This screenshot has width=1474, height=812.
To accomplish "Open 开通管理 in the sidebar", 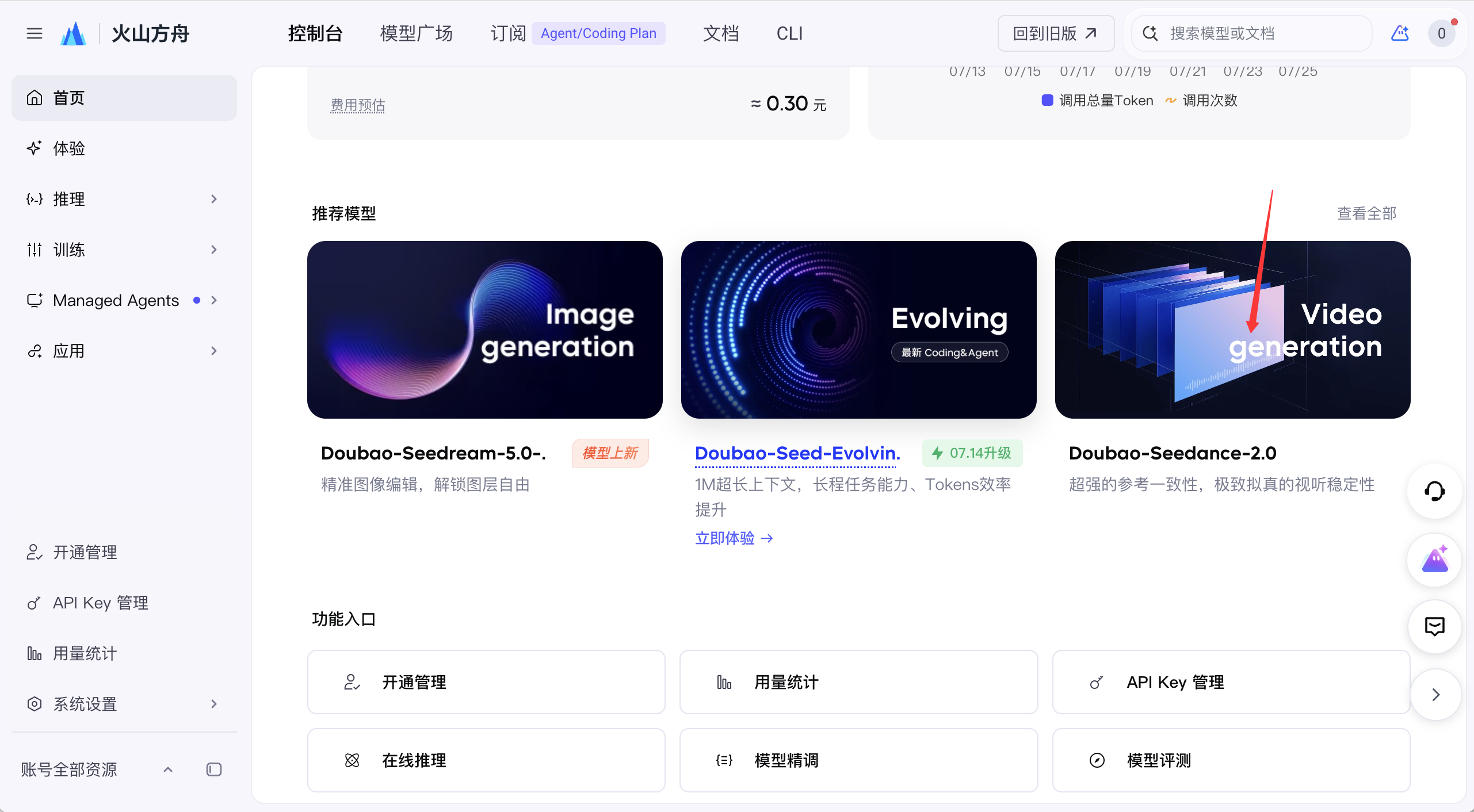I will 124,552.
